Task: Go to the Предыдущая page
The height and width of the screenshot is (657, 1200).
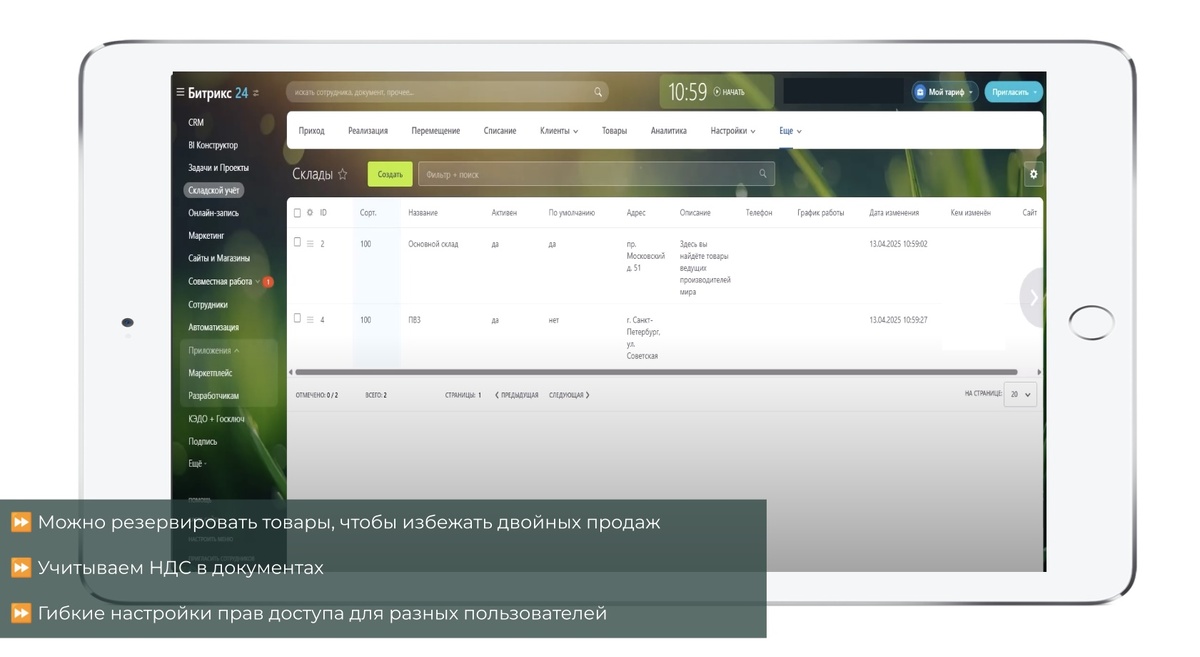Action: point(517,395)
